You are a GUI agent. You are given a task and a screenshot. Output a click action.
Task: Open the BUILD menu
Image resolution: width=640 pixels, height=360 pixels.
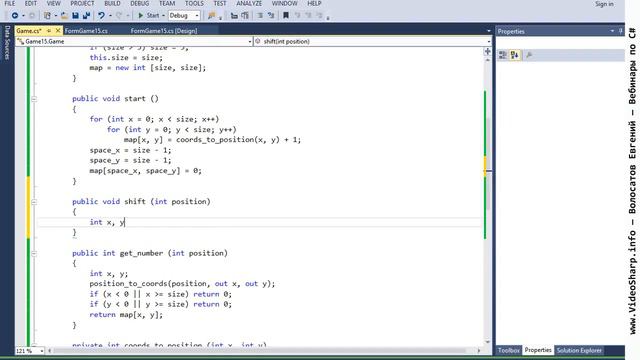coord(112,3)
